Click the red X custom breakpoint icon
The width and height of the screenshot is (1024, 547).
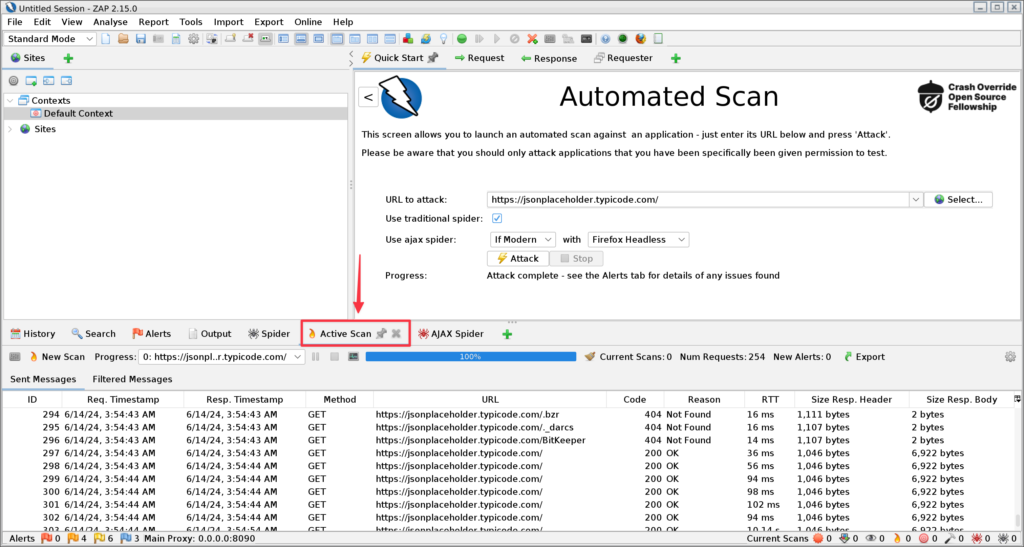click(532, 39)
